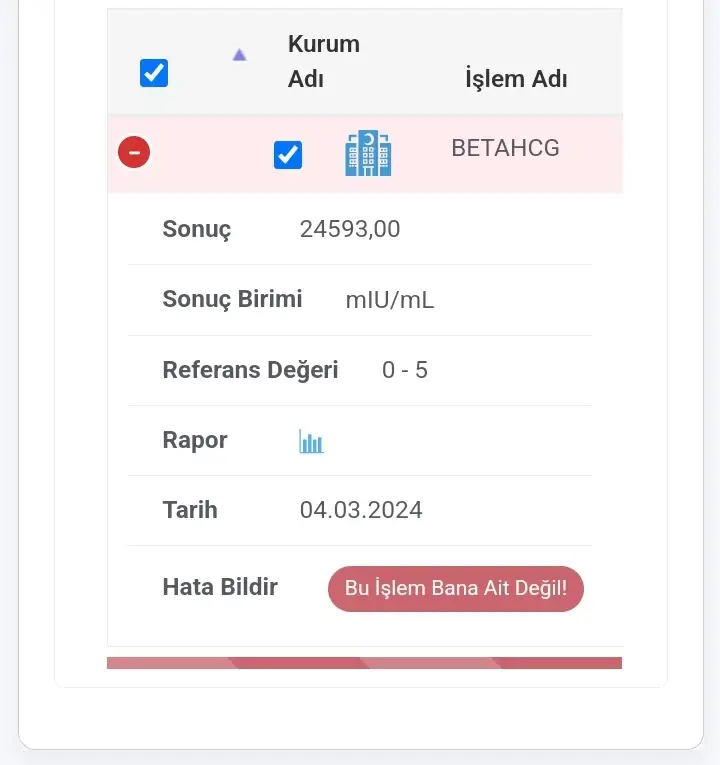Viewport: 720px width, 765px height.
Task: Click the red striped progress bar
Action: tap(364, 663)
